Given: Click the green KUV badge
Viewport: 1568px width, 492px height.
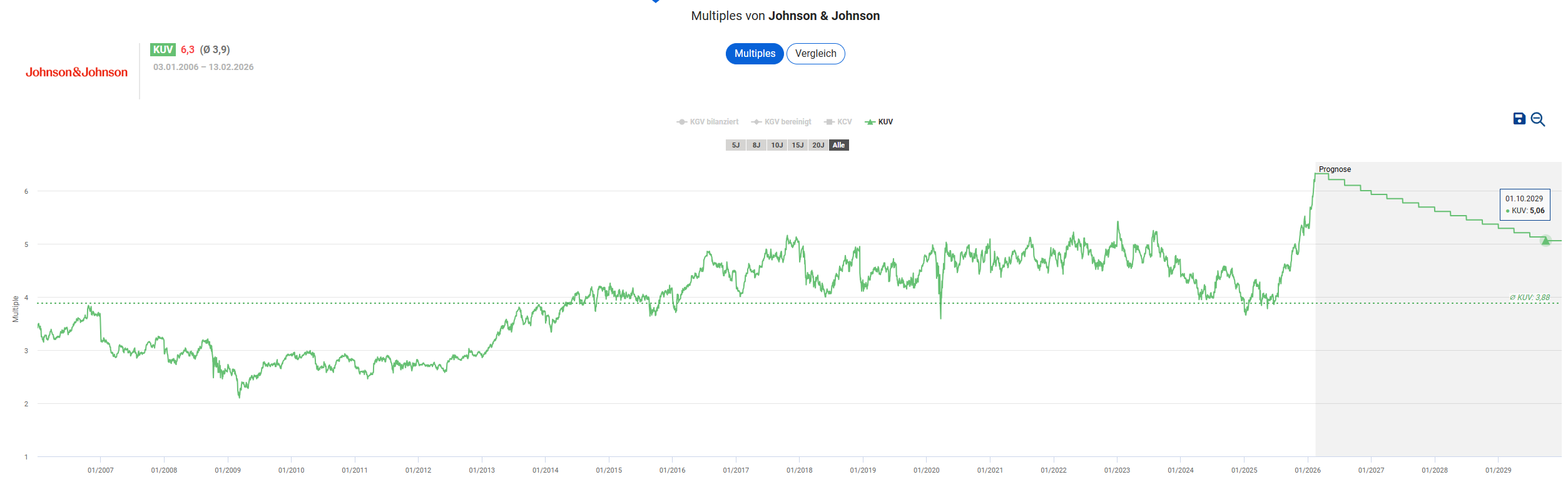Looking at the screenshot, I should [163, 50].
